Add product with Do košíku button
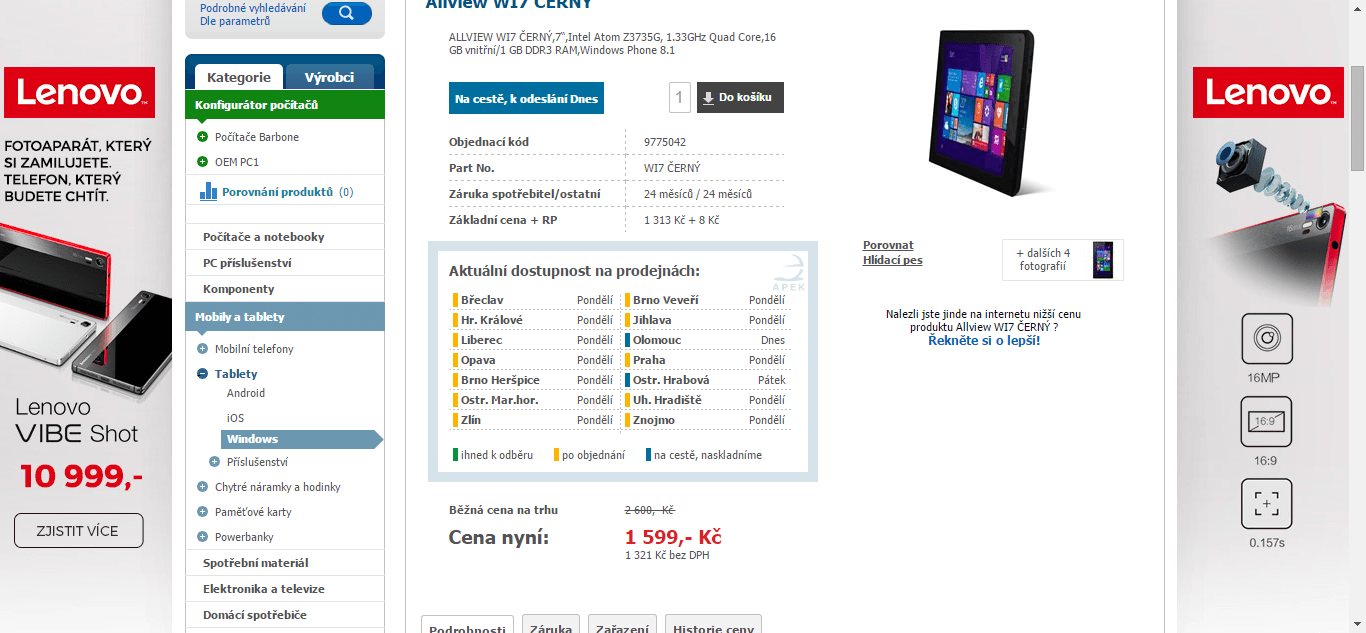The width and height of the screenshot is (1366, 633). pyautogui.click(x=740, y=98)
